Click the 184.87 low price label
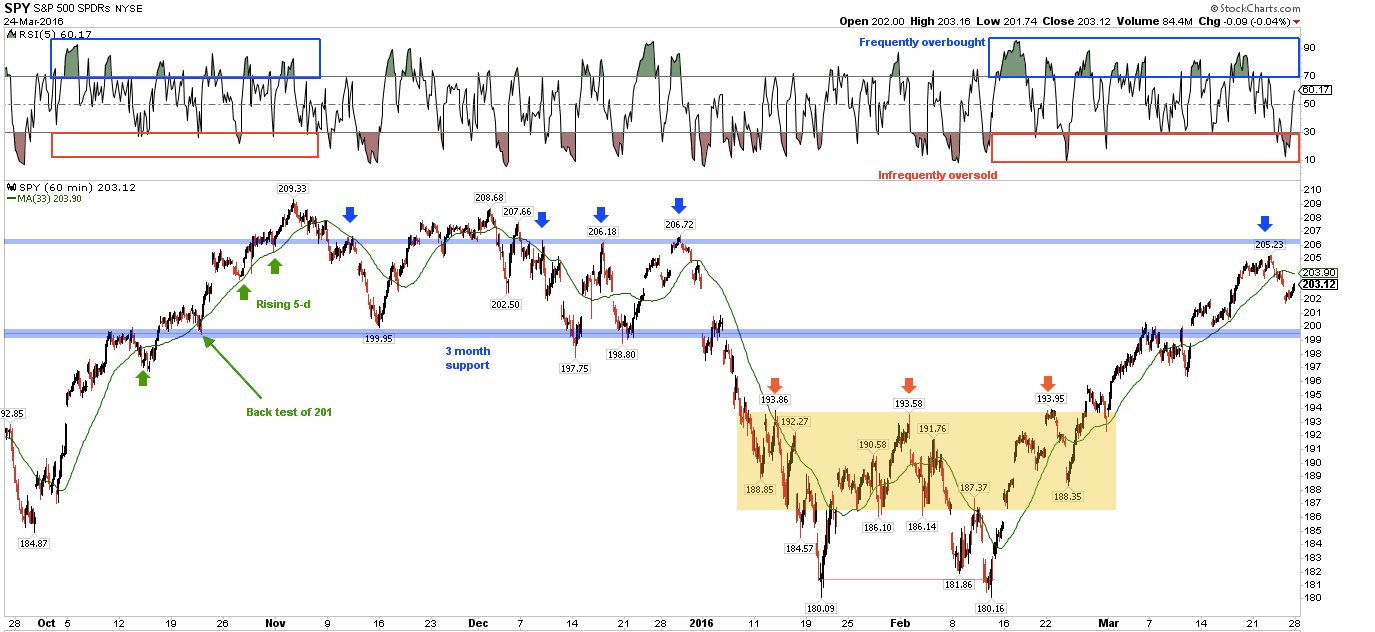1375x632 pixels. (34, 544)
